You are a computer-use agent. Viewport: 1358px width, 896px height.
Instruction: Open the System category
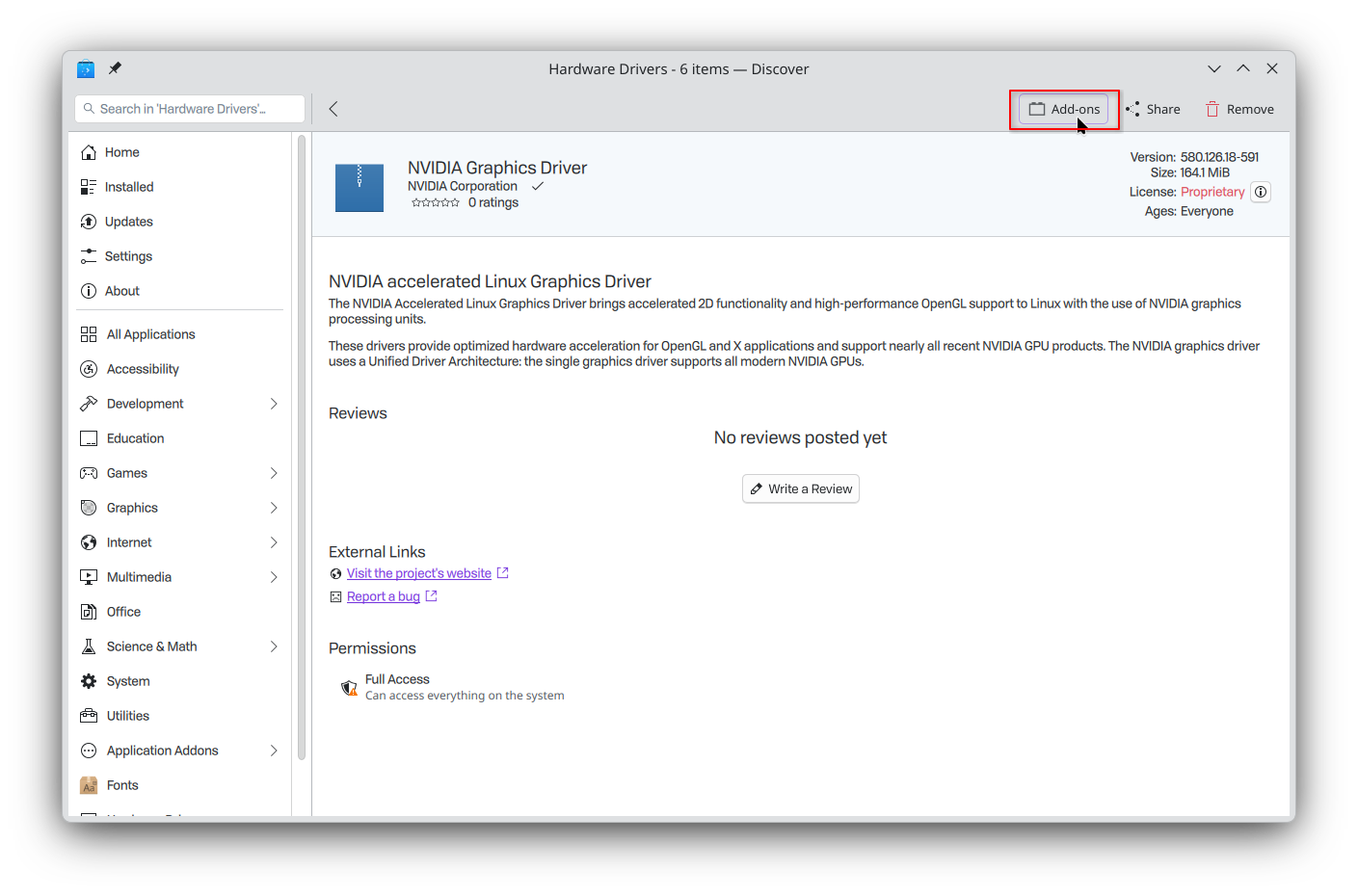click(x=128, y=681)
